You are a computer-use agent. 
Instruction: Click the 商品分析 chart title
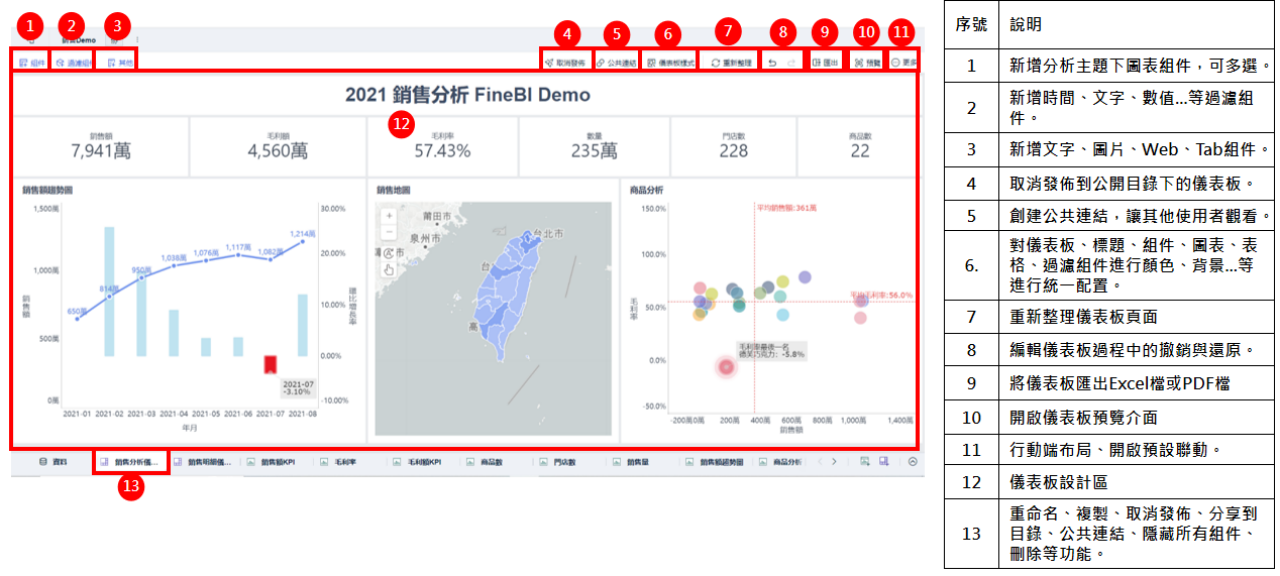tap(645, 189)
